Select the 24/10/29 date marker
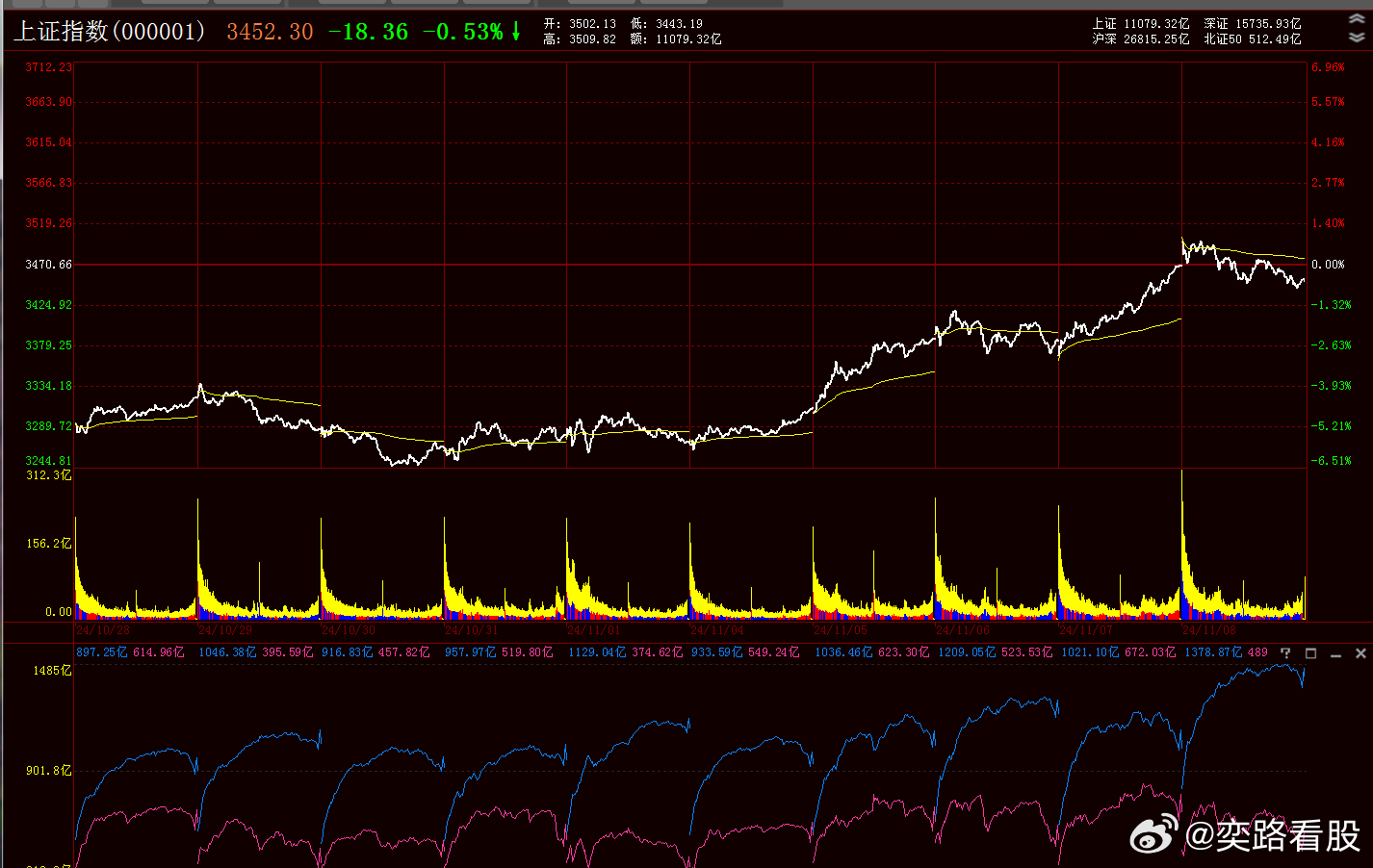Image resolution: width=1373 pixels, height=868 pixels. (x=225, y=630)
